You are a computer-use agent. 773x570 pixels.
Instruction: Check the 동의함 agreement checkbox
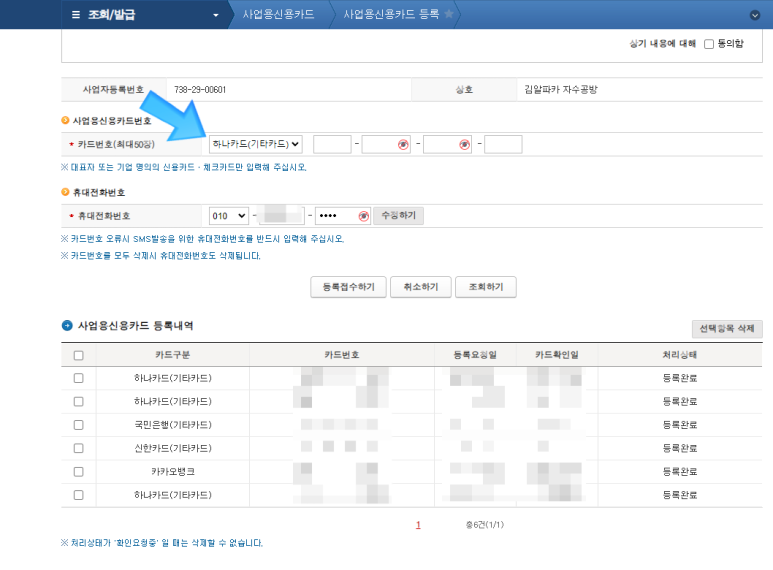click(x=709, y=44)
